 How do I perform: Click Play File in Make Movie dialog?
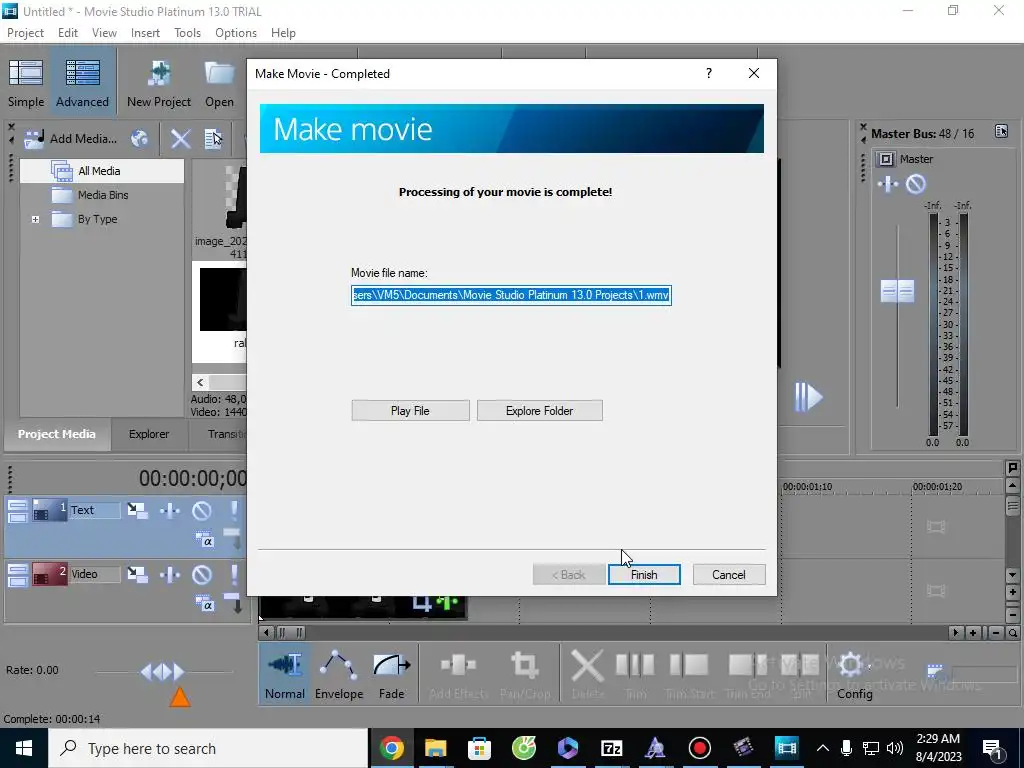(410, 411)
